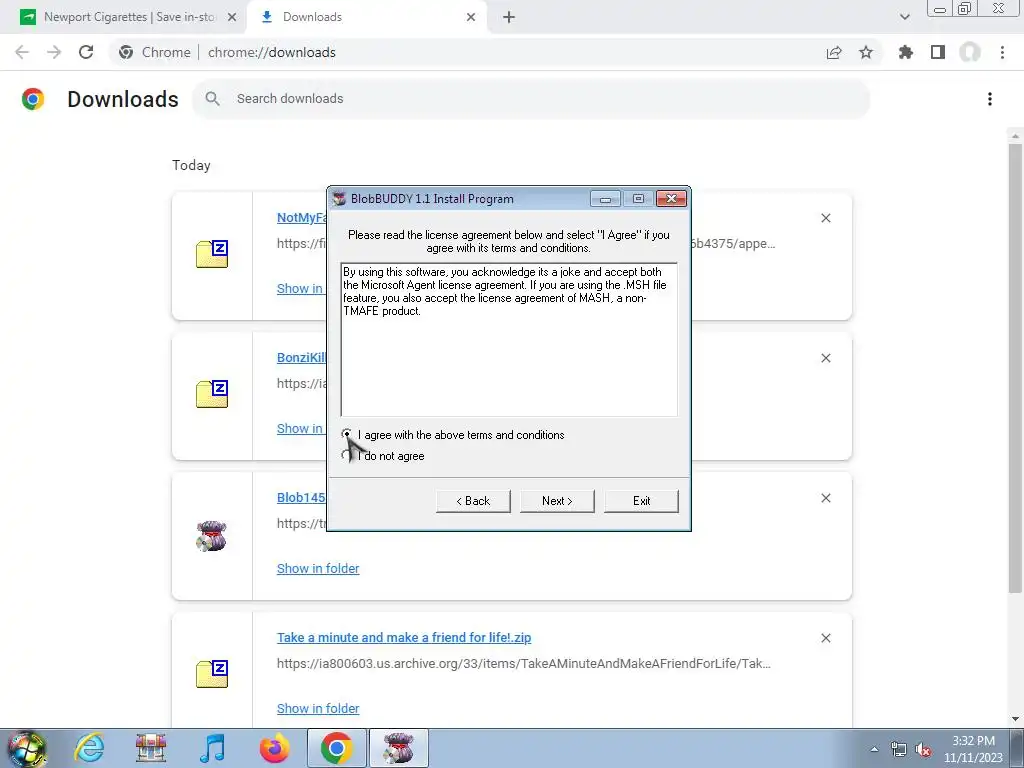
Task: Remove the BonziKil download from list
Action: tap(825, 358)
